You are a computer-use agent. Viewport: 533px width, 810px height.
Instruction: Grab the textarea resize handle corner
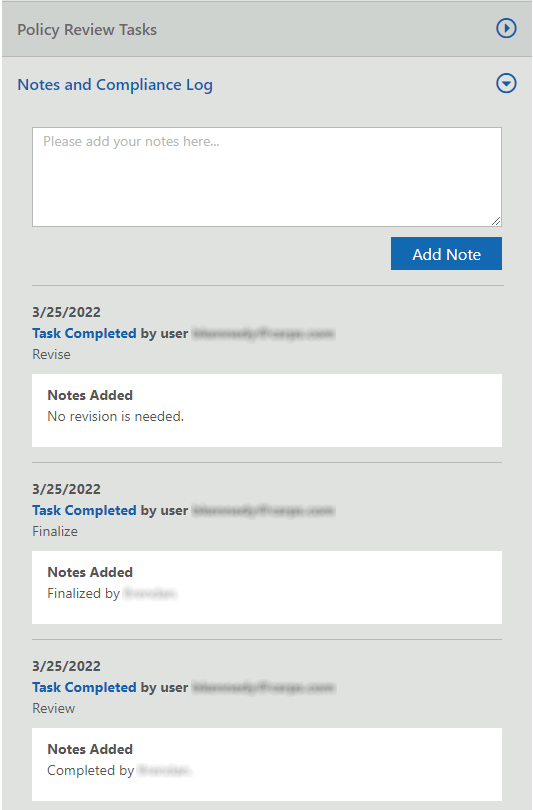(496, 221)
